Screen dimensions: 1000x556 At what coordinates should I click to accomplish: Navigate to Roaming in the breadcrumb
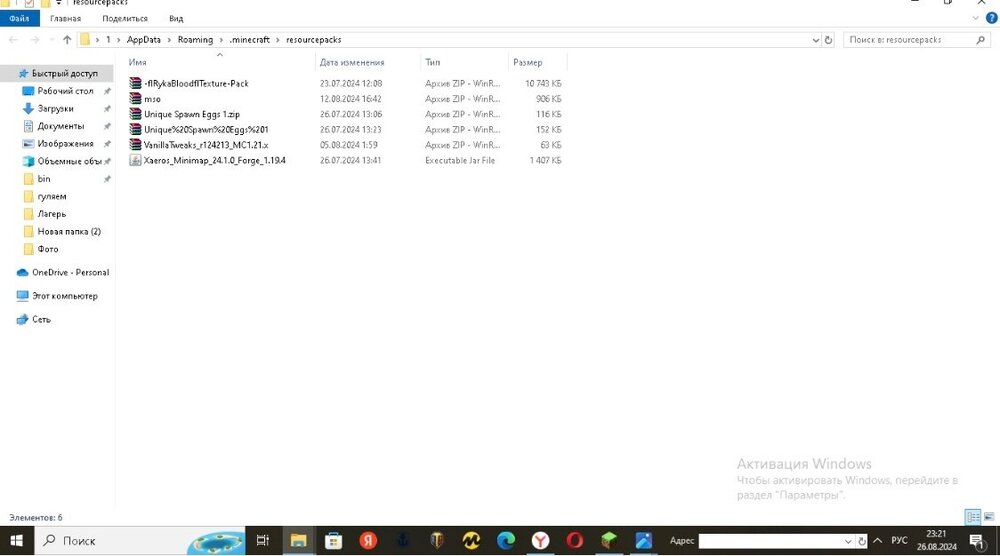pyautogui.click(x=195, y=40)
